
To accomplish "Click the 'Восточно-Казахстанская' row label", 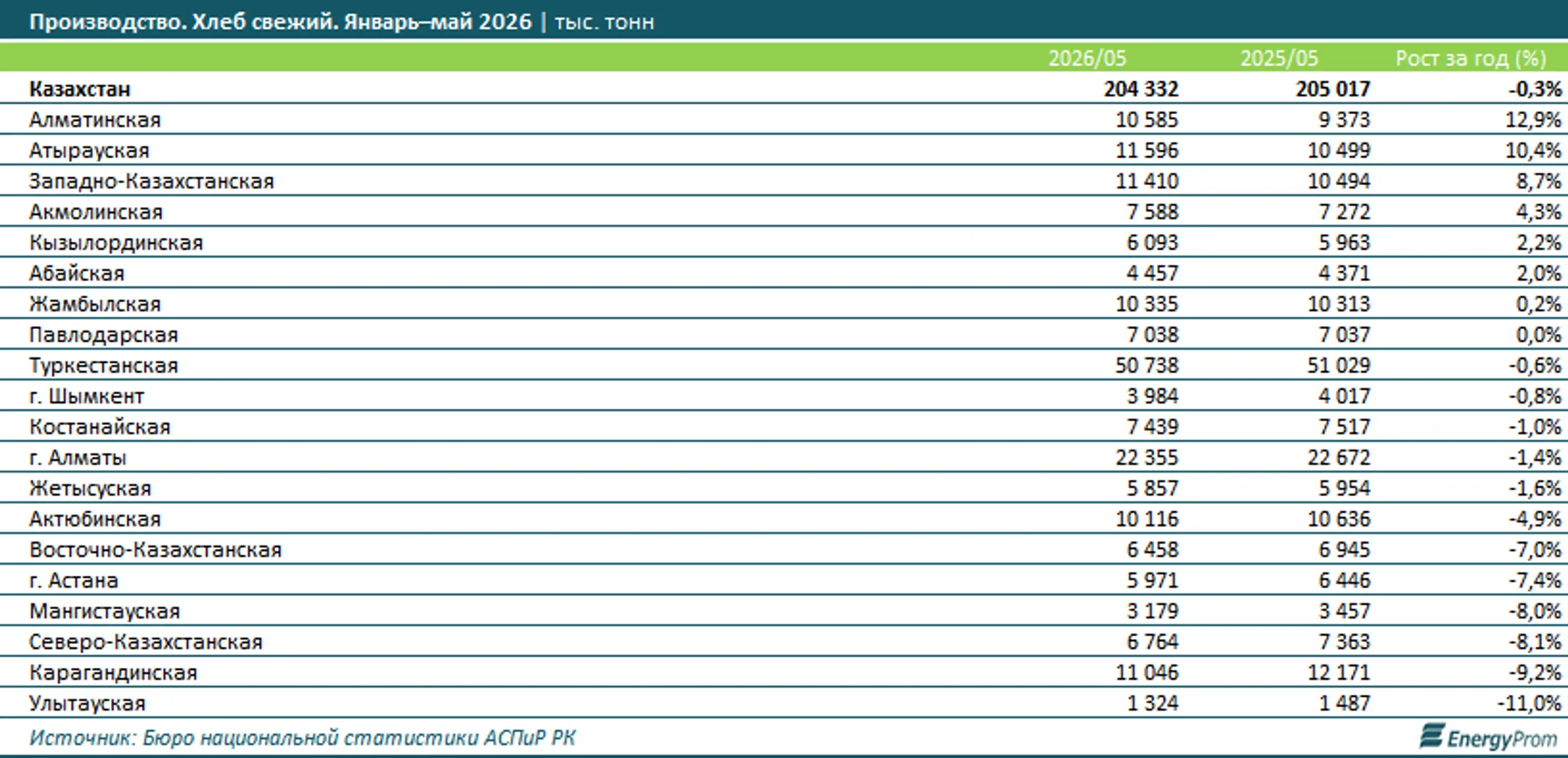I will pos(155,550).
